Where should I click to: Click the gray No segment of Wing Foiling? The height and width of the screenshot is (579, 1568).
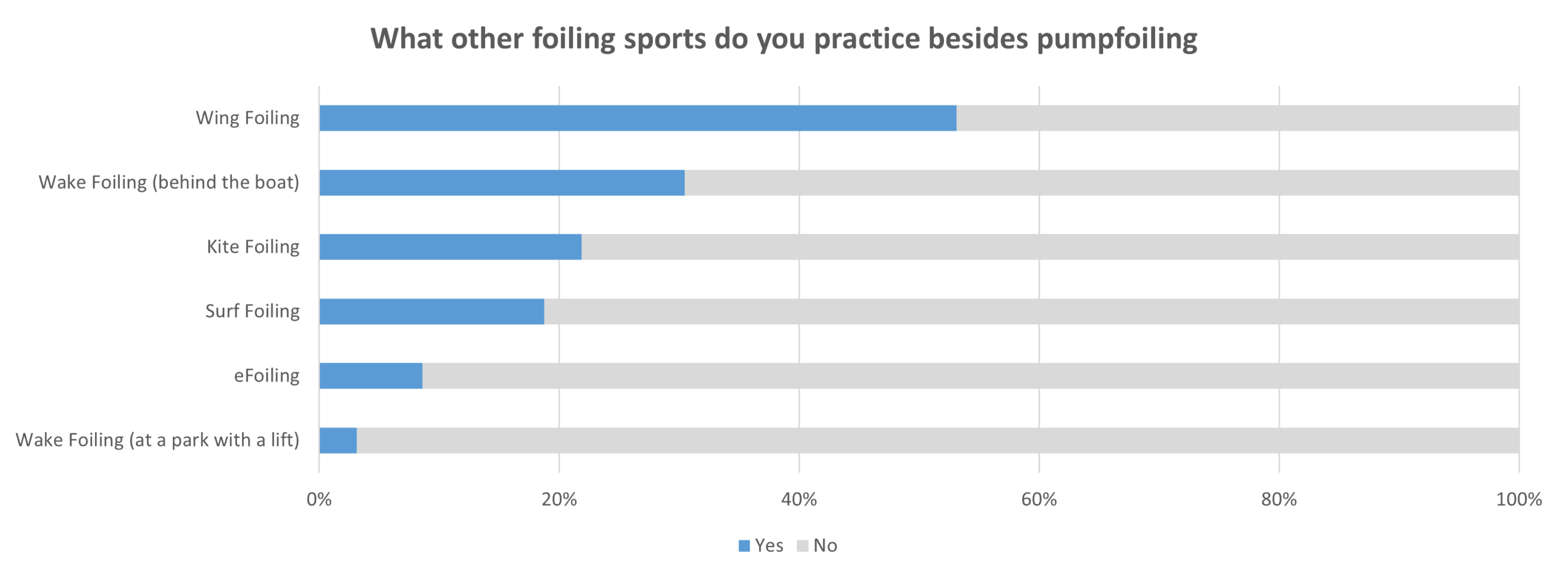point(1237,118)
